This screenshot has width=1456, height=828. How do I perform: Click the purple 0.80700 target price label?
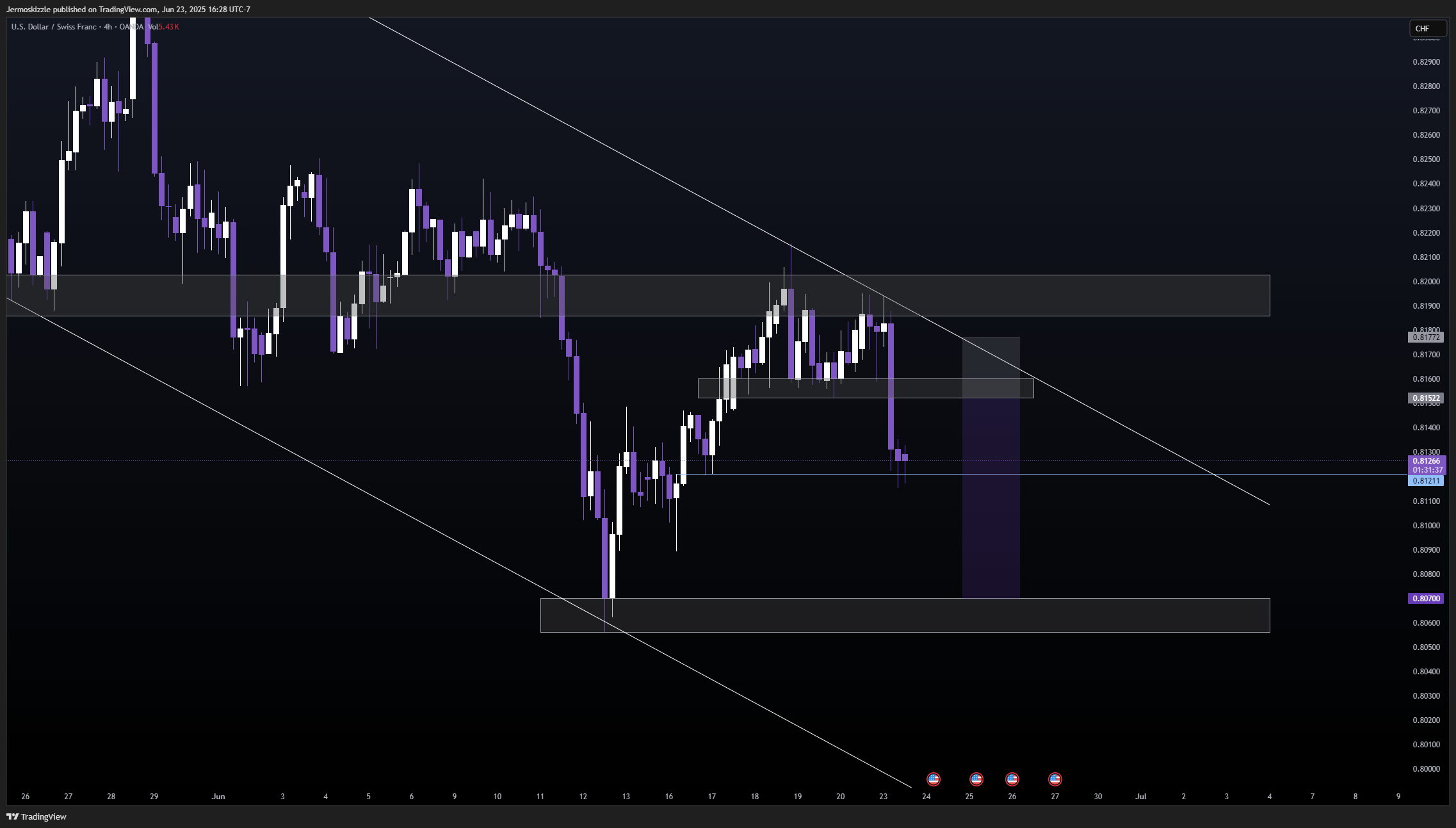tap(1426, 599)
